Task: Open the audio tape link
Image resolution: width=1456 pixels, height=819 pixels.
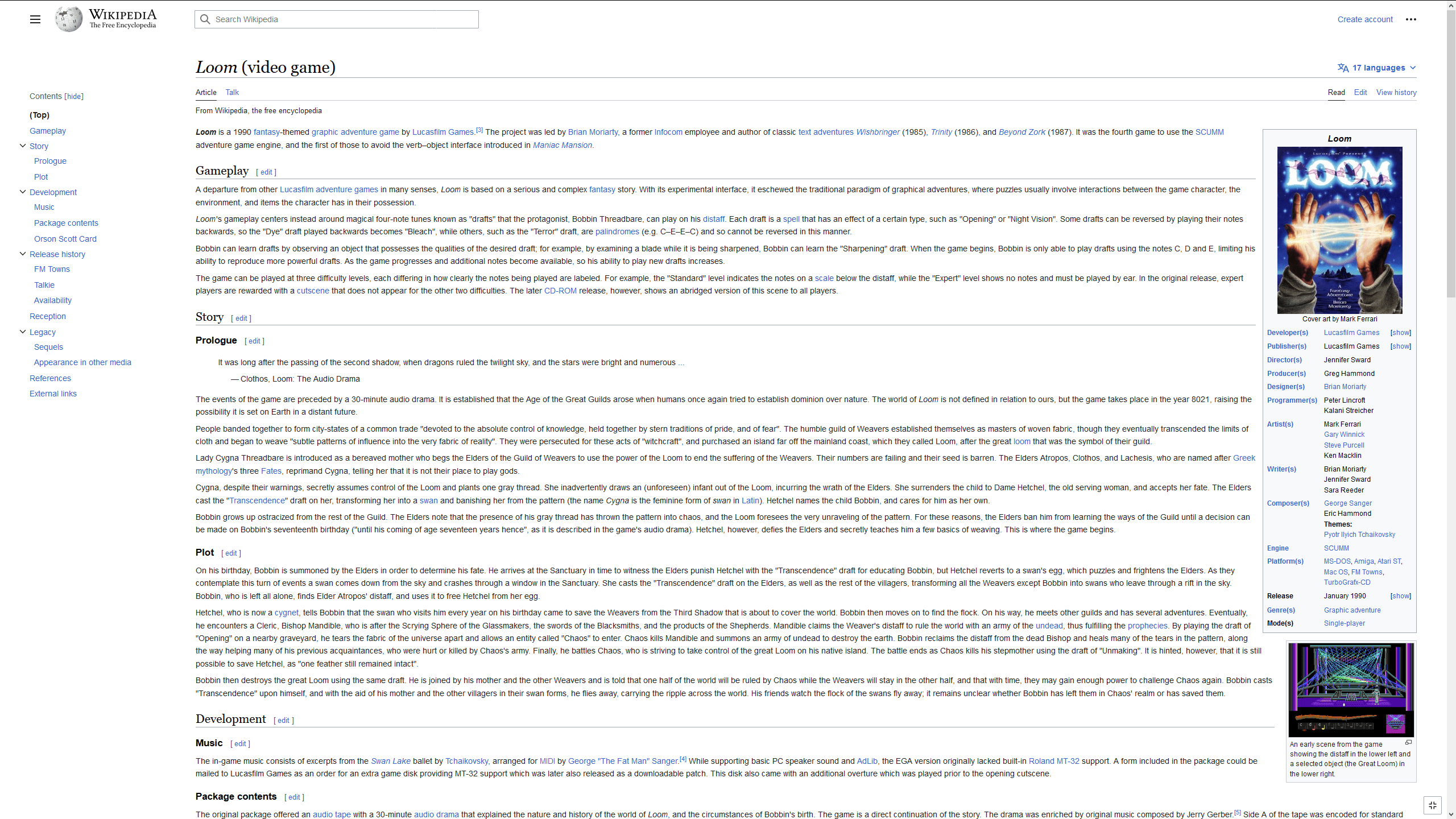Action: coord(332,814)
